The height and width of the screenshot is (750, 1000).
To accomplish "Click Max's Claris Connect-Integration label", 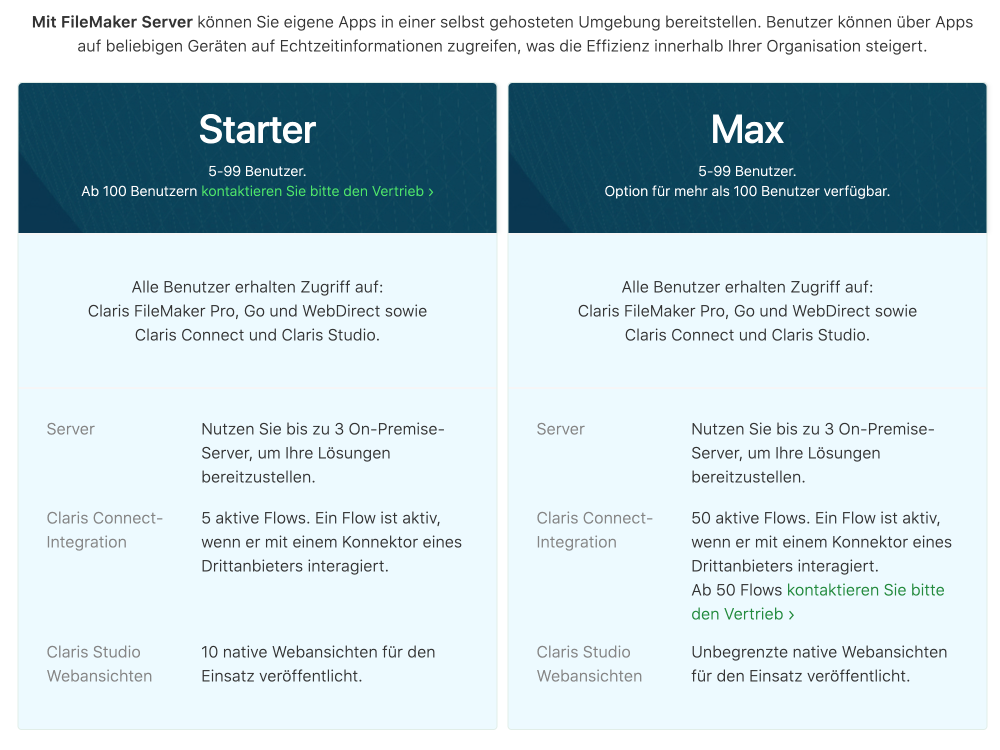I will pyautogui.click(x=594, y=530).
